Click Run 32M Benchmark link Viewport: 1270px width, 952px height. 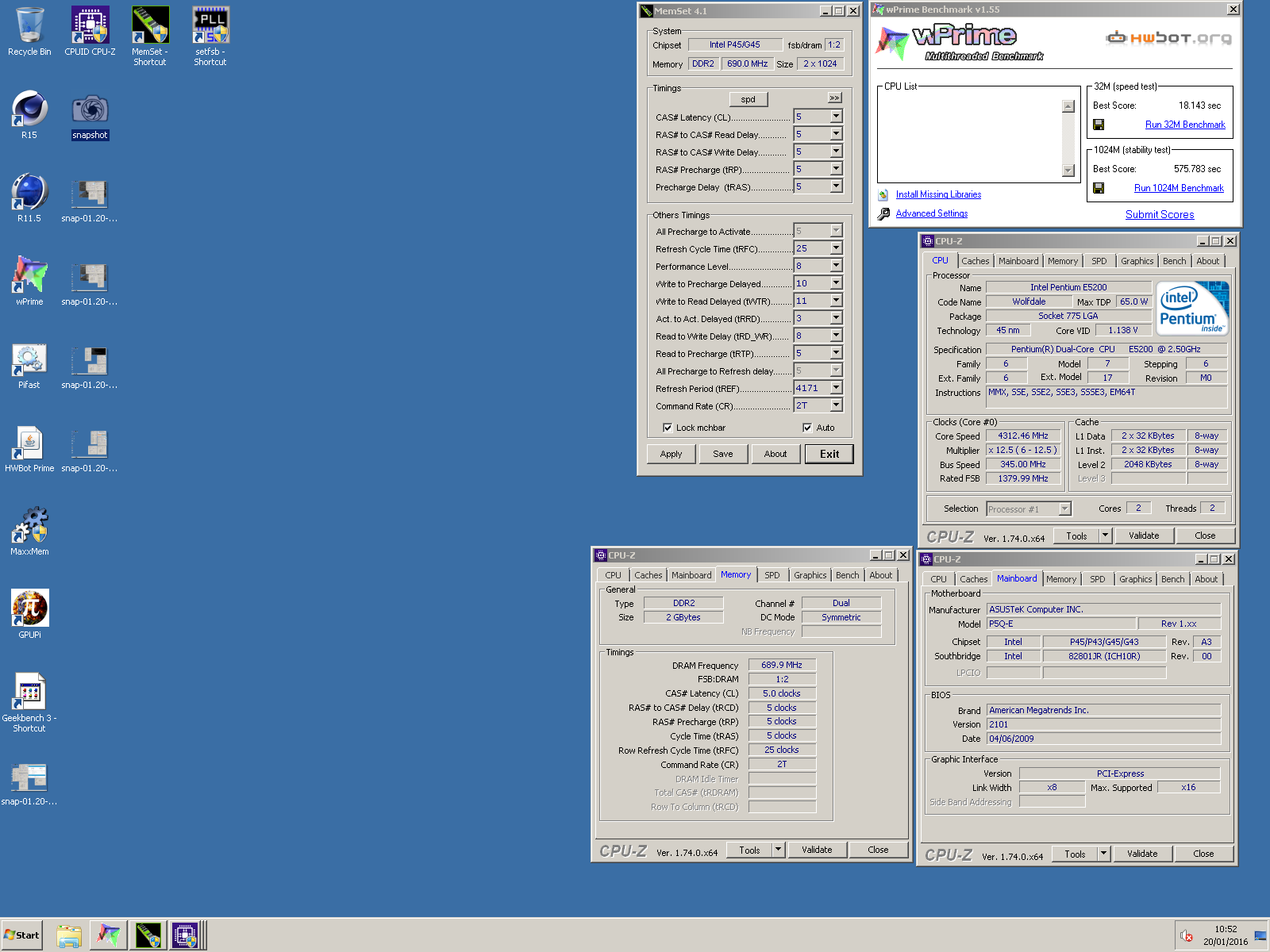1185,125
